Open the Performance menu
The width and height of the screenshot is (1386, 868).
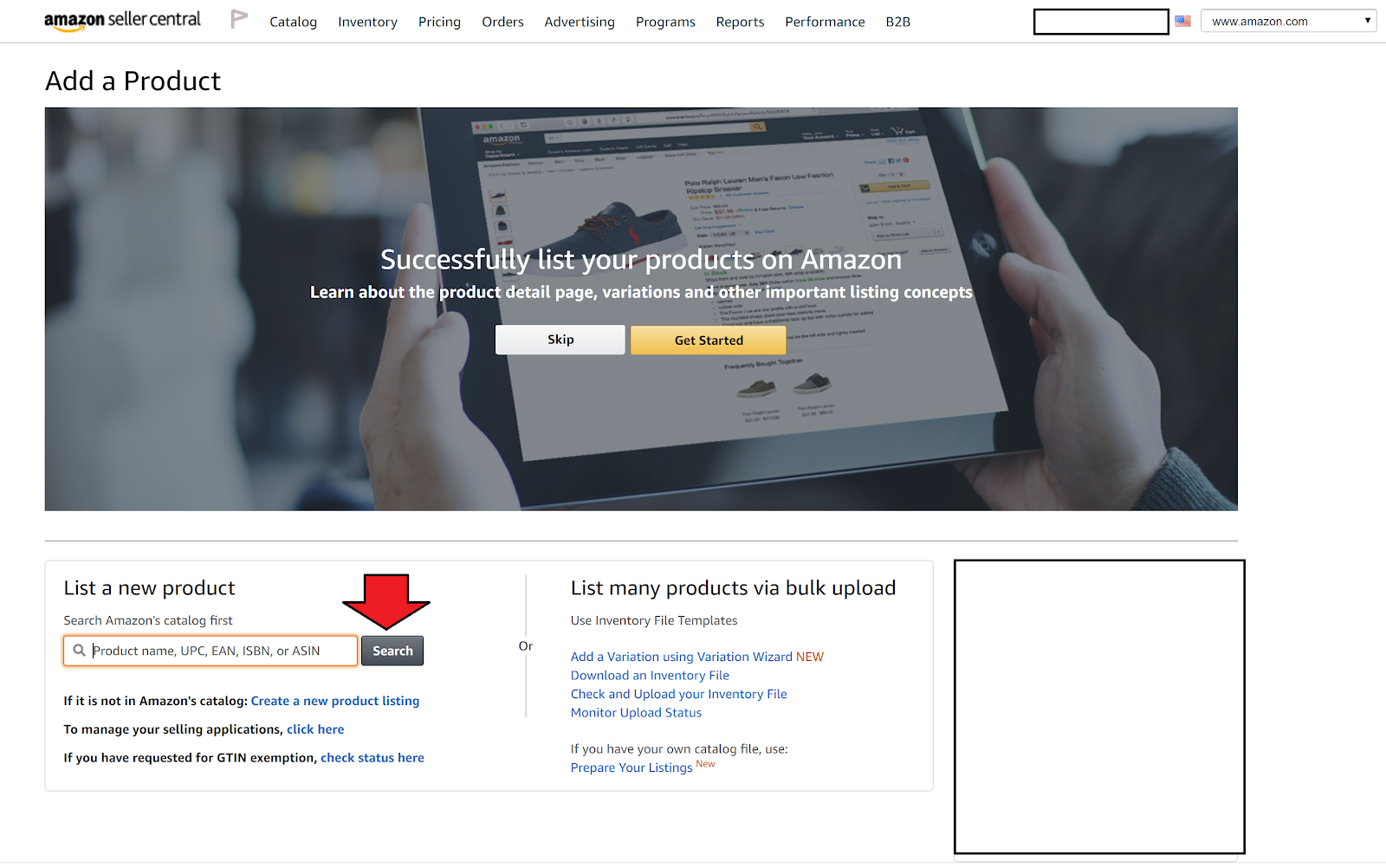[x=825, y=22]
